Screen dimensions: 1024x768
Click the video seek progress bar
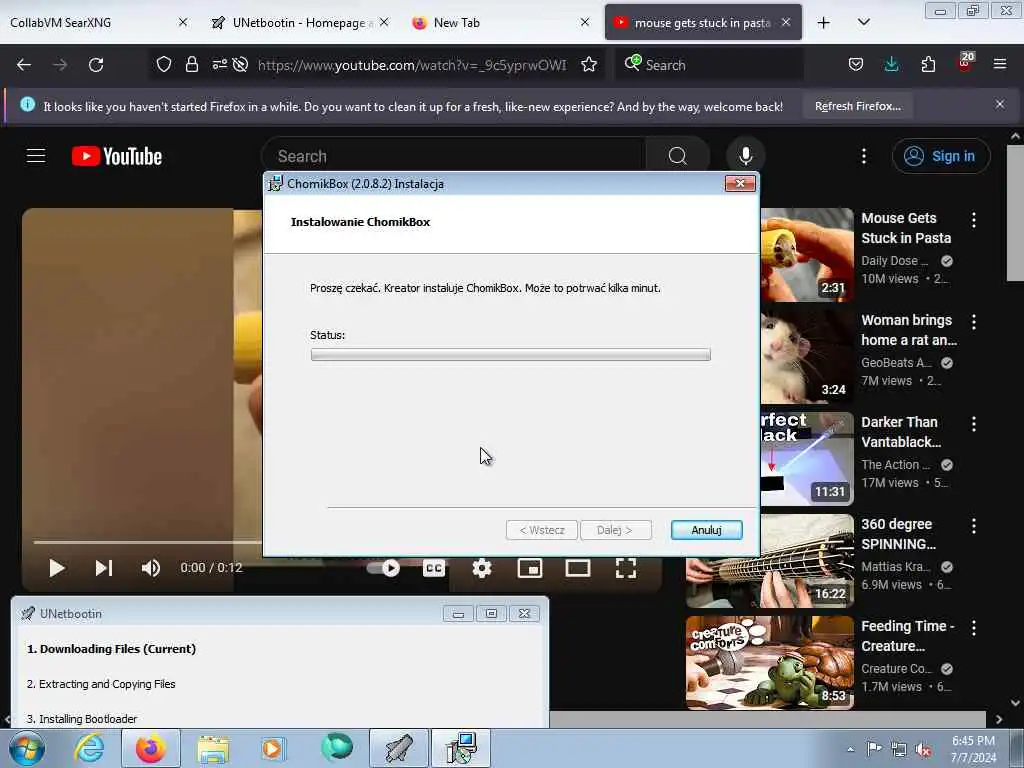coord(148,542)
